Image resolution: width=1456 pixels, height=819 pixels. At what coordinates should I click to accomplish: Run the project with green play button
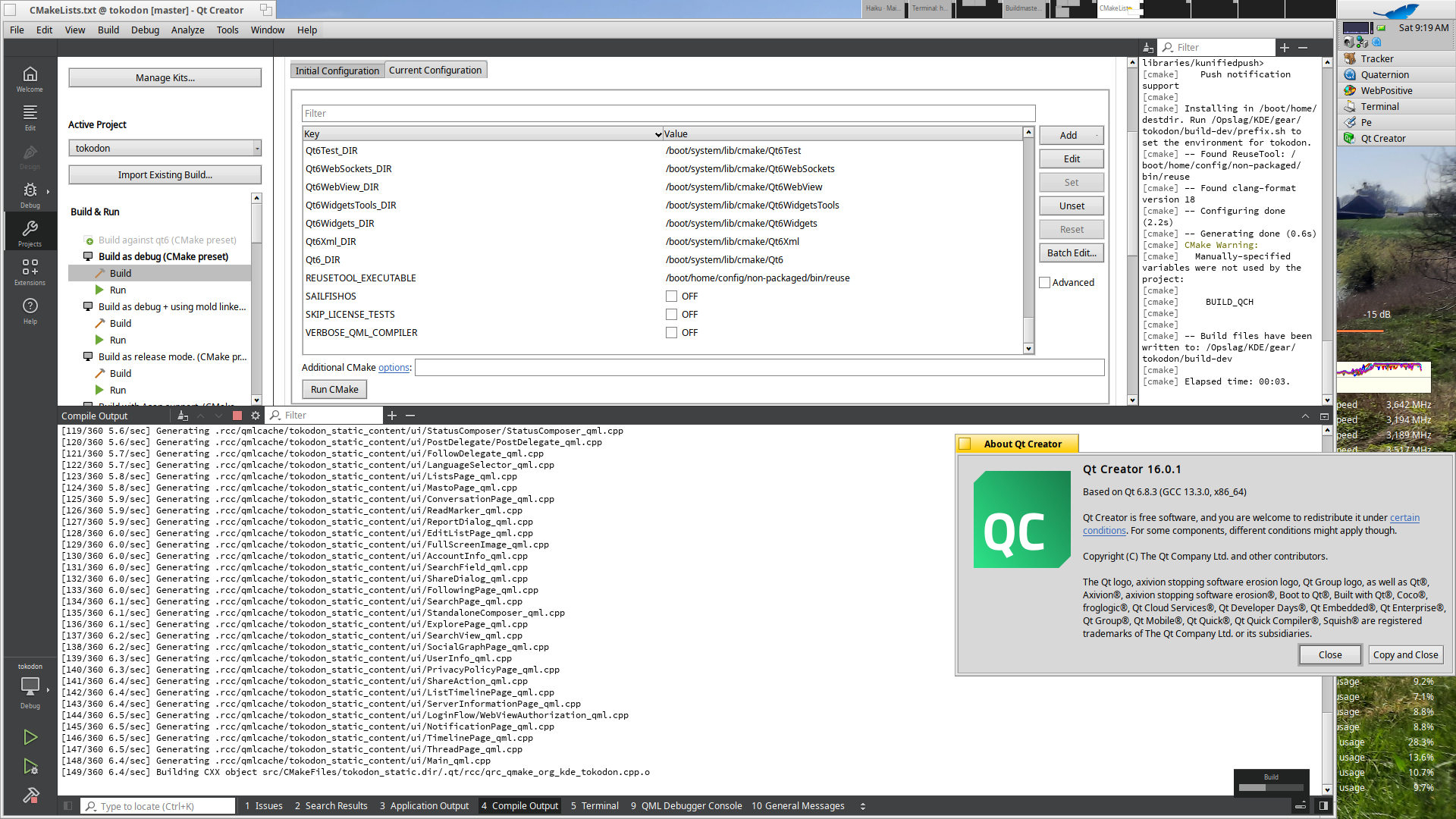[x=30, y=737]
